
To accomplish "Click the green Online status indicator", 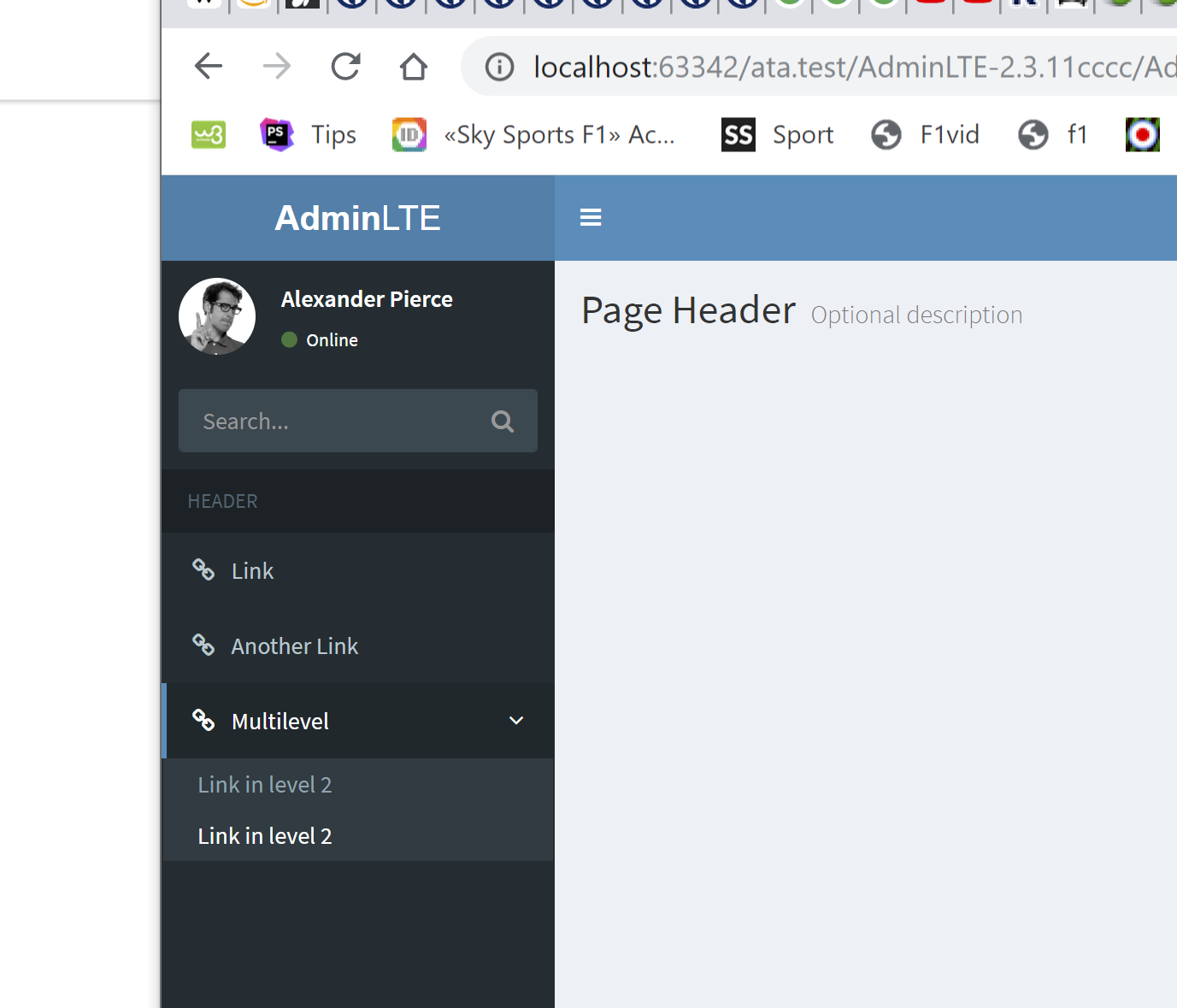I will [x=289, y=339].
